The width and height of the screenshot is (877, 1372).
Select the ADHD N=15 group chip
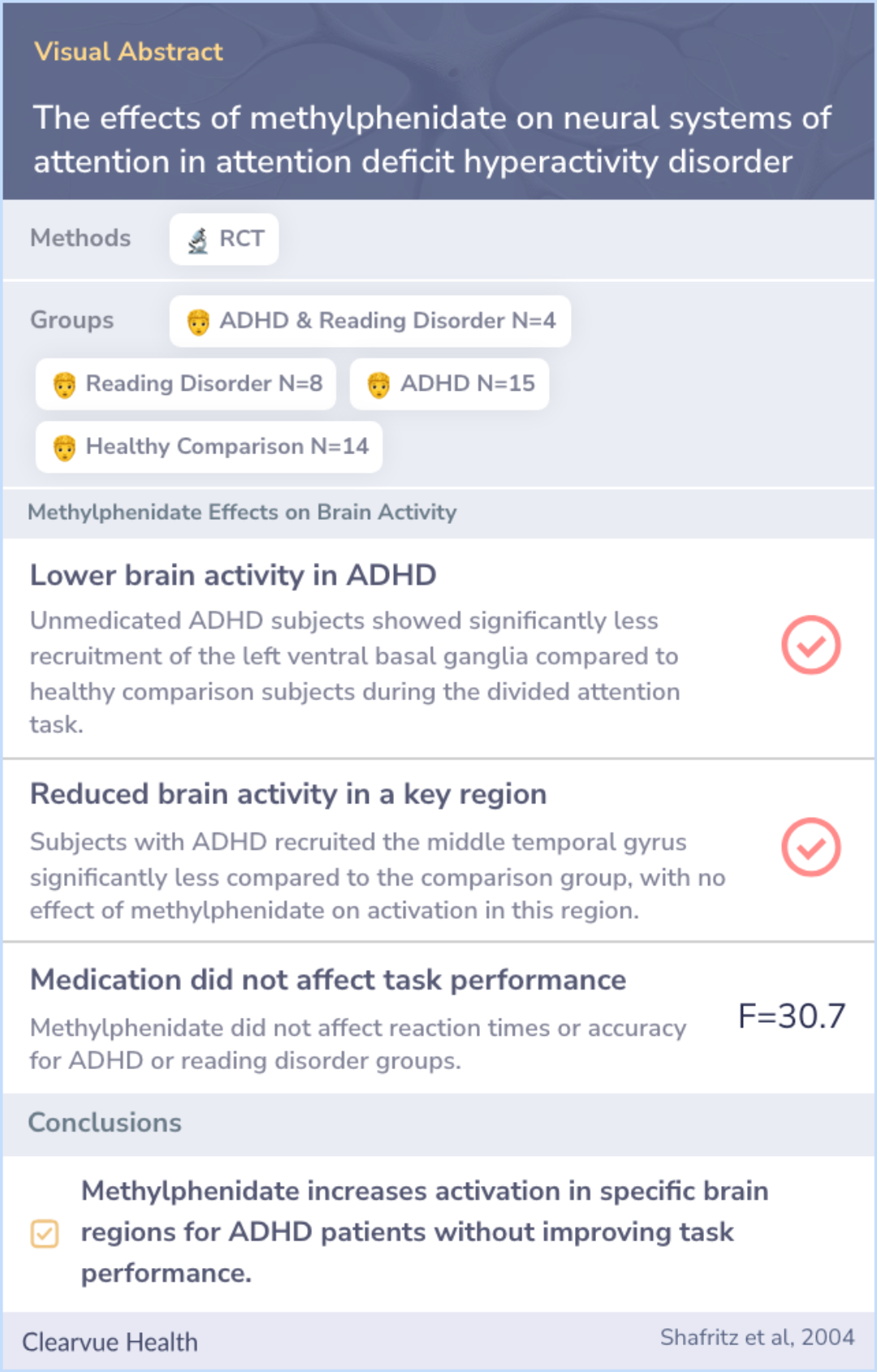449,384
